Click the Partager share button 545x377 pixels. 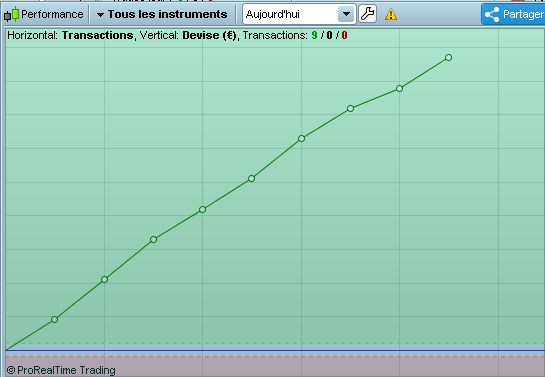pyautogui.click(x=513, y=14)
